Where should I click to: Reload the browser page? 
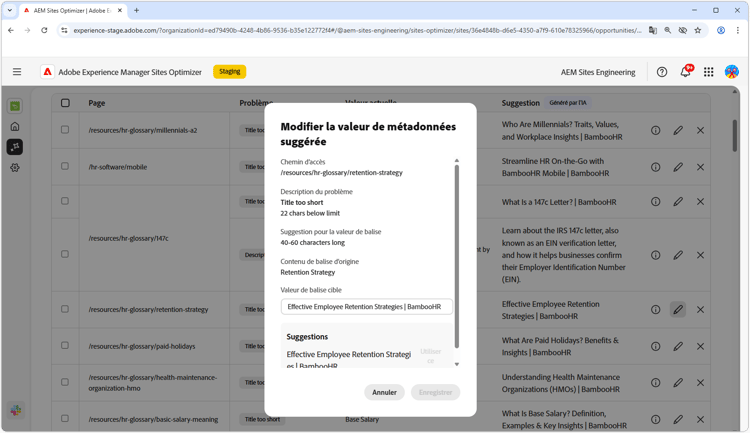pyautogui.click(x=44, y=30)
